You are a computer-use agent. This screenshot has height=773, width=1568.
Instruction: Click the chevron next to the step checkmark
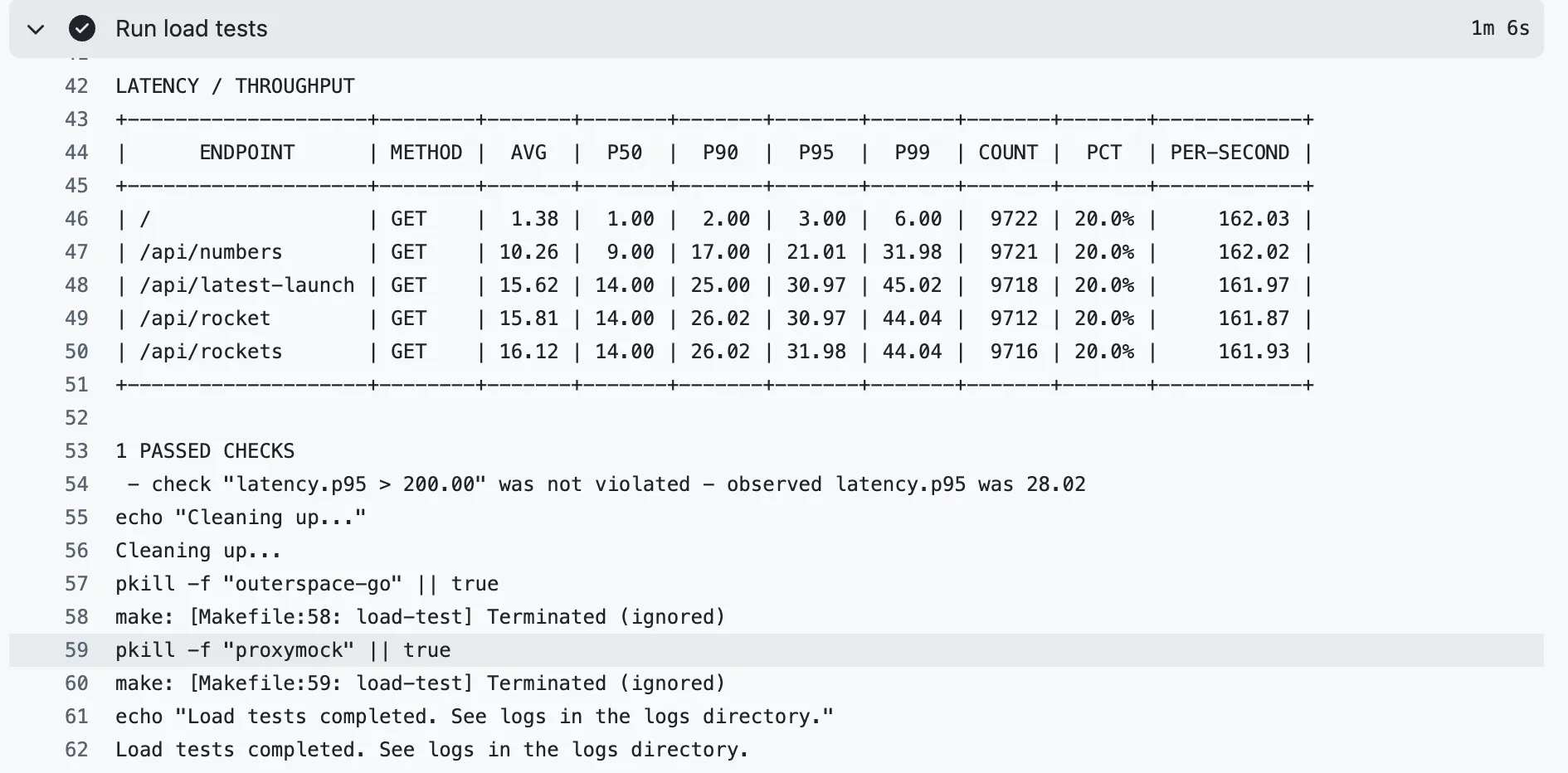(36, 29)
